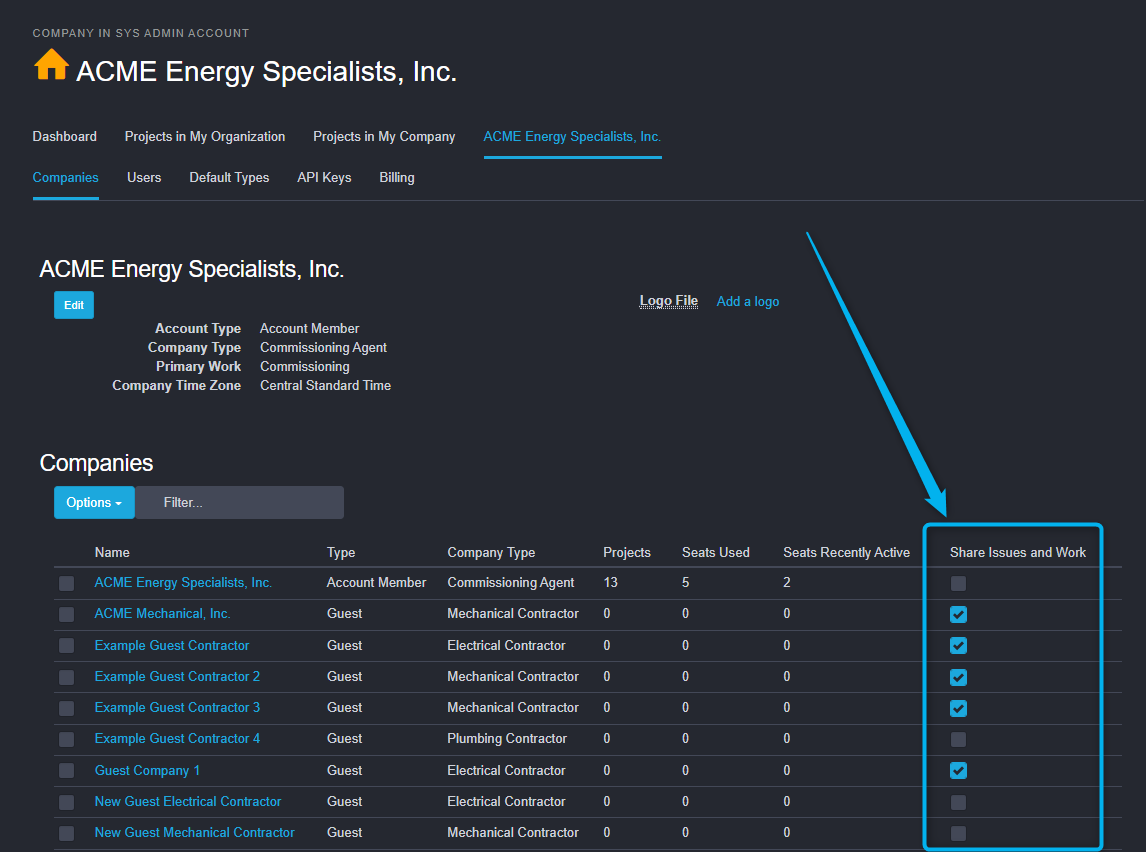1146x852 pixels.
Task: Select the row checkbox for ACME Mechanical, Inc.
Action: (66, 614)
